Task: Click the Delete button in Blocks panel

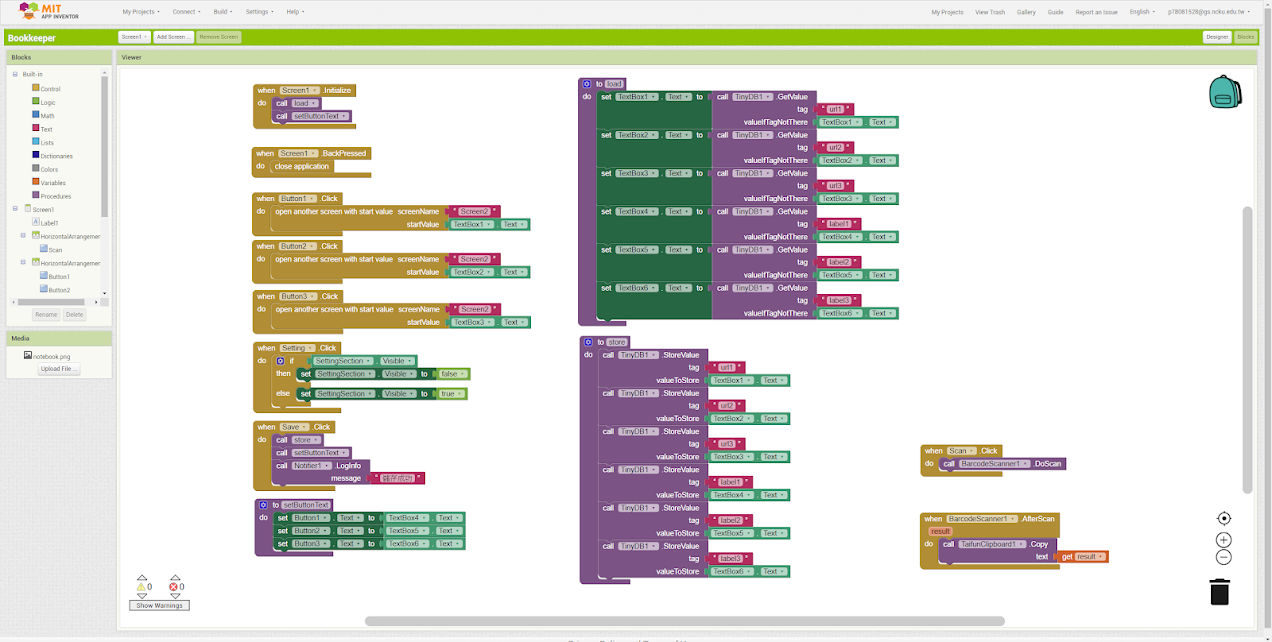Action: [75, 314]
